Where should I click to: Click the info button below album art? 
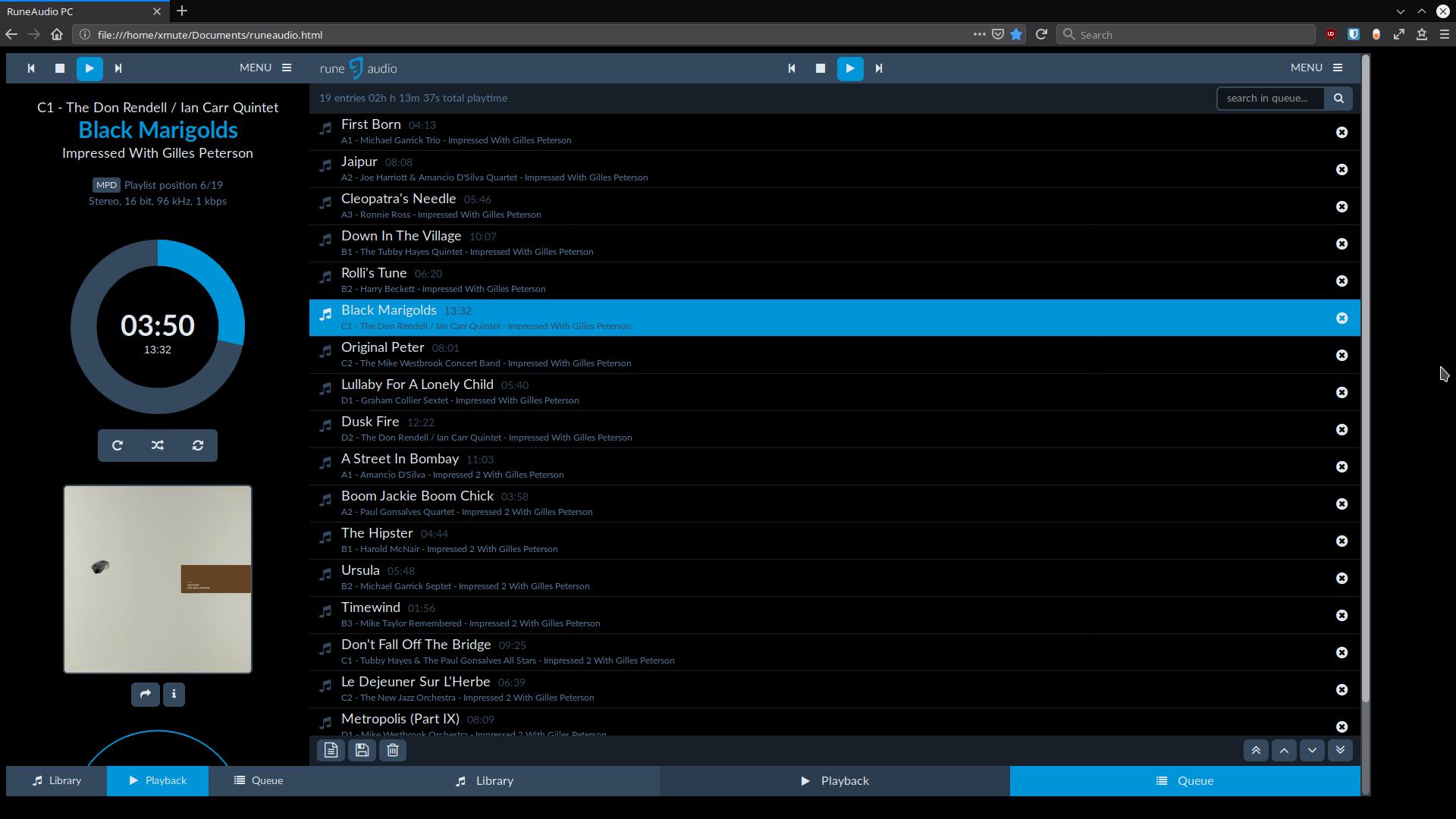coord(173,694)
